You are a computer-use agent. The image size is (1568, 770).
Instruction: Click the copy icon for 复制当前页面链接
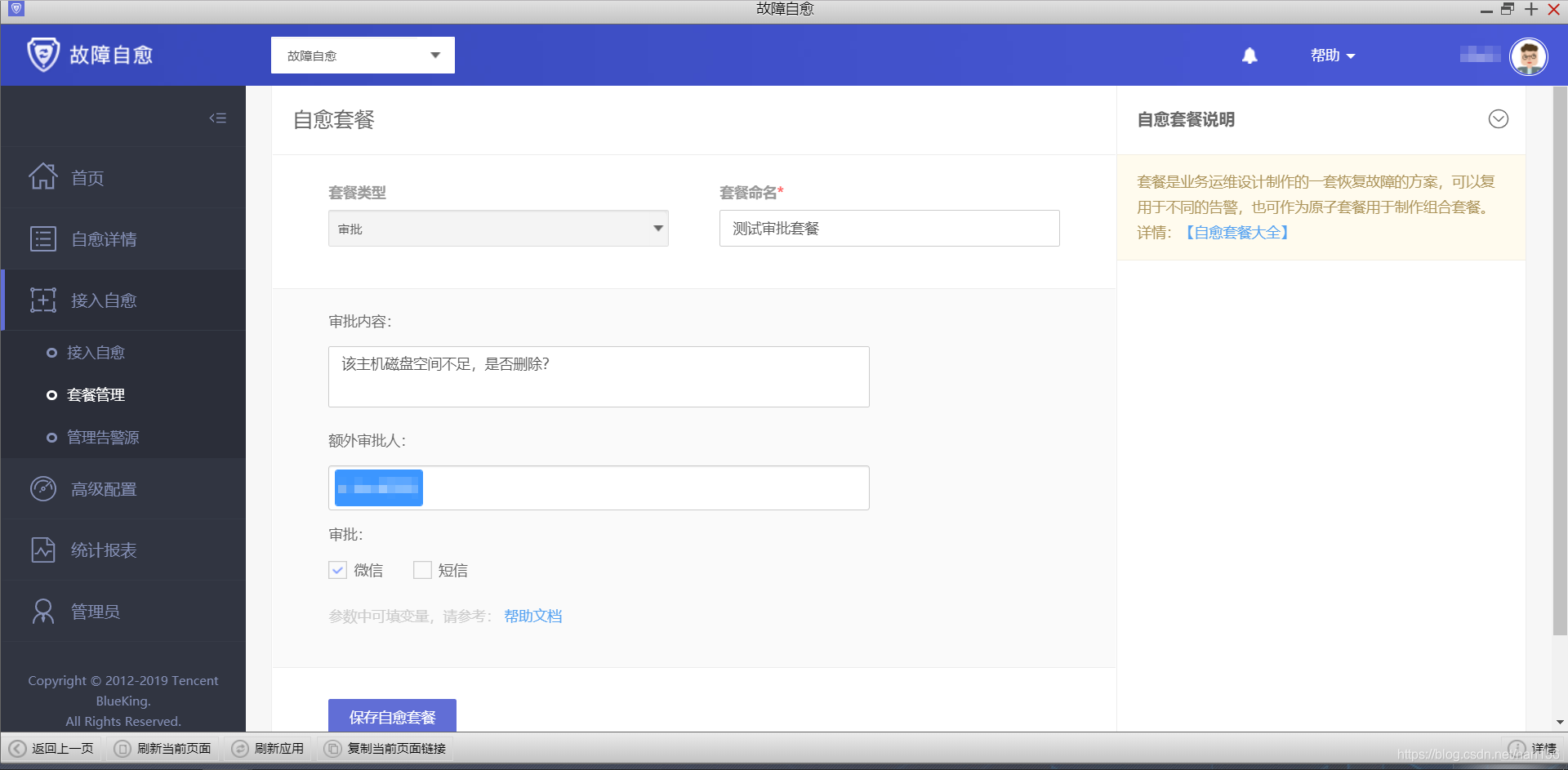(333, 748)
